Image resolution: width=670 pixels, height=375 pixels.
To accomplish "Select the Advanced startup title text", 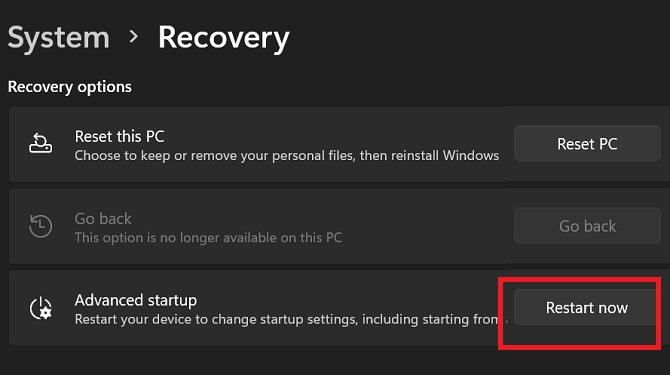I will 136,300.
